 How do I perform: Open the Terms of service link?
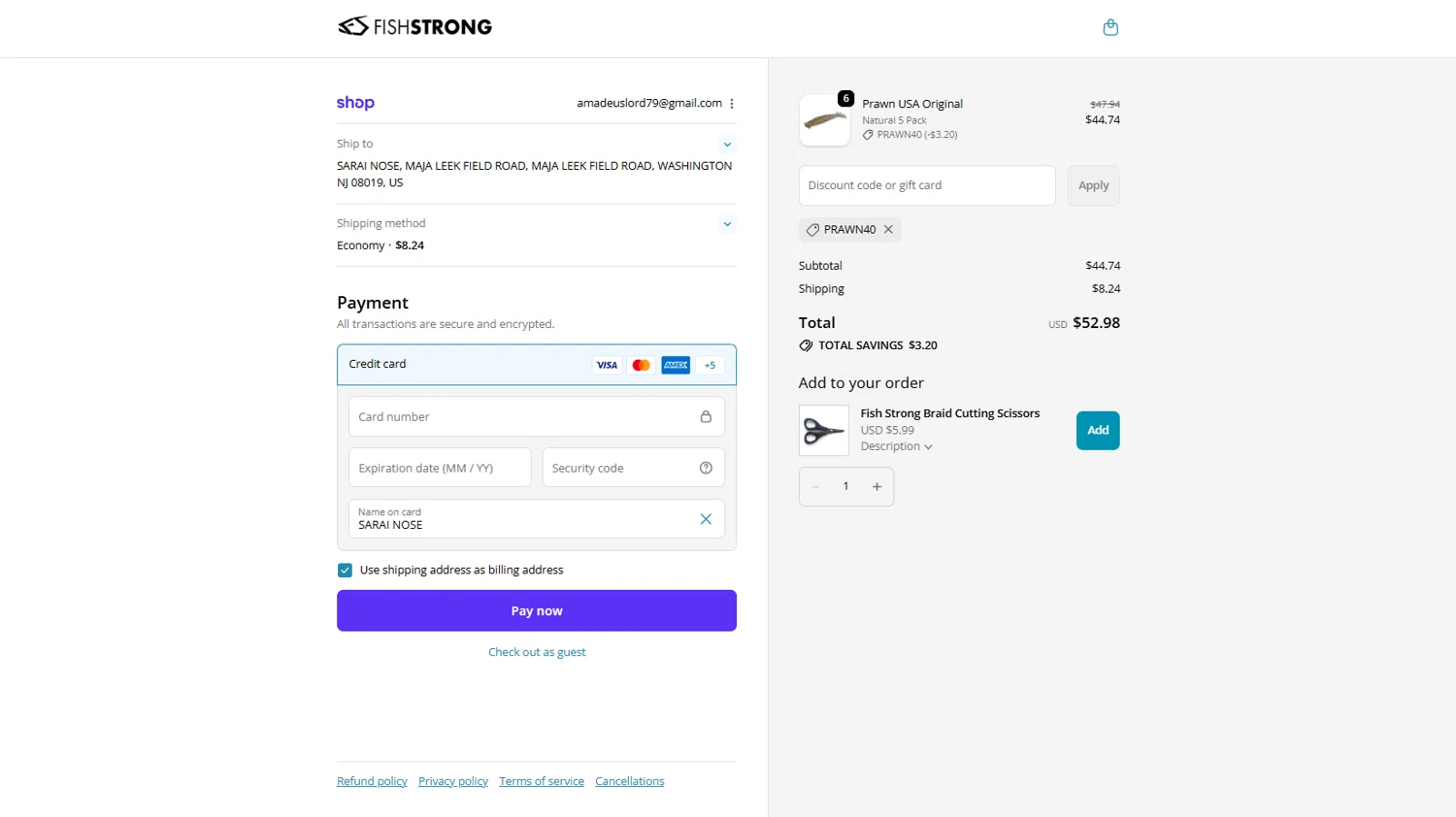click(542, 781)
